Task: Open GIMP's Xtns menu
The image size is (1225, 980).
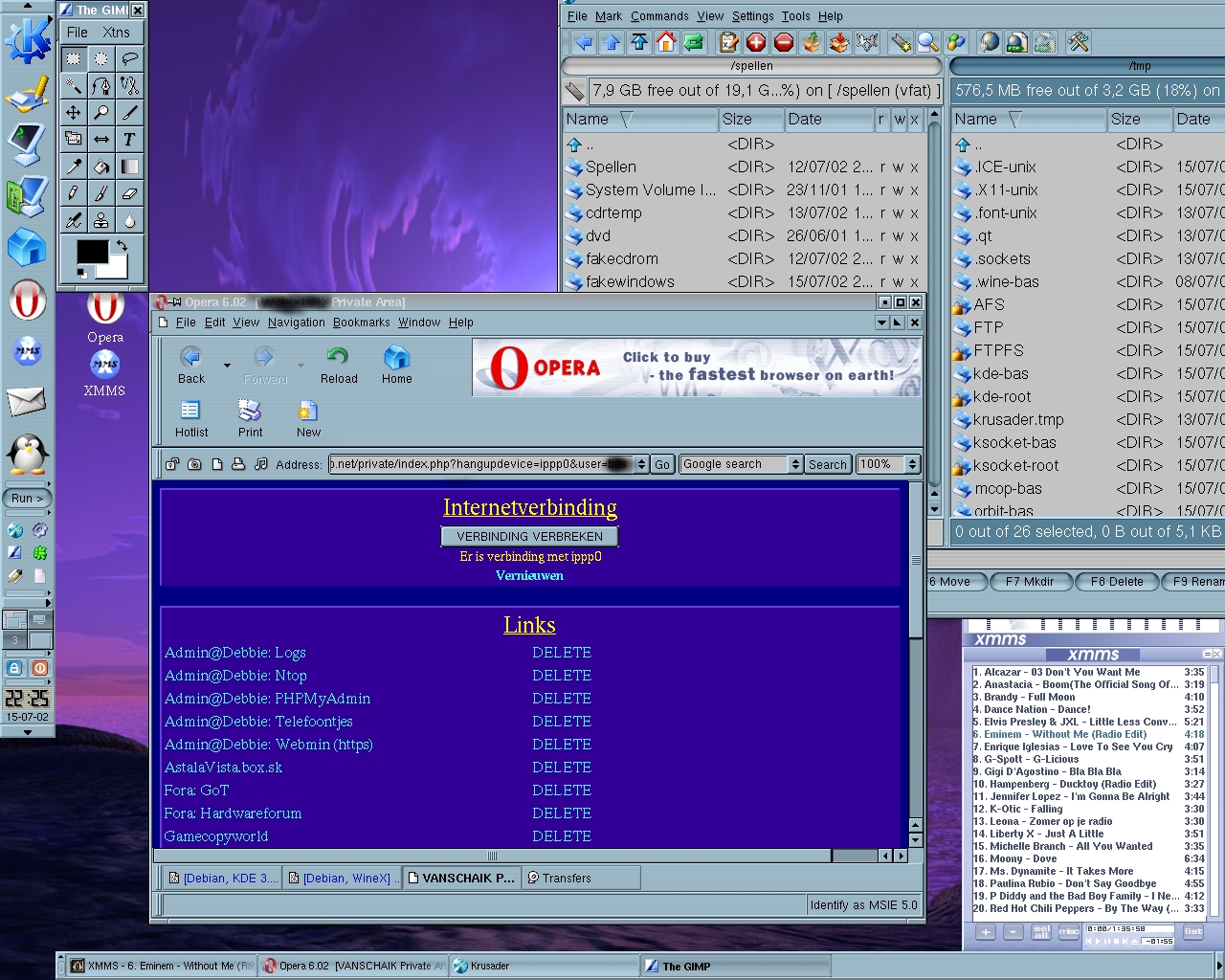Action: pos(116,32)
